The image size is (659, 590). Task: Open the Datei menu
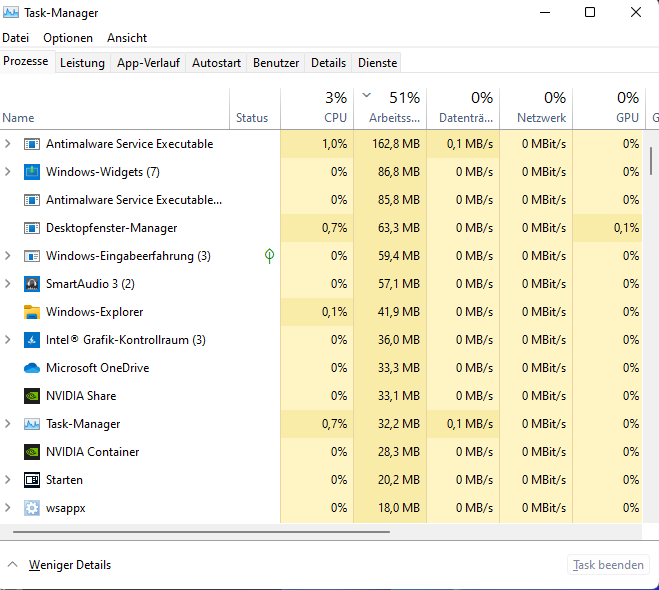click(x=16, y=38)
